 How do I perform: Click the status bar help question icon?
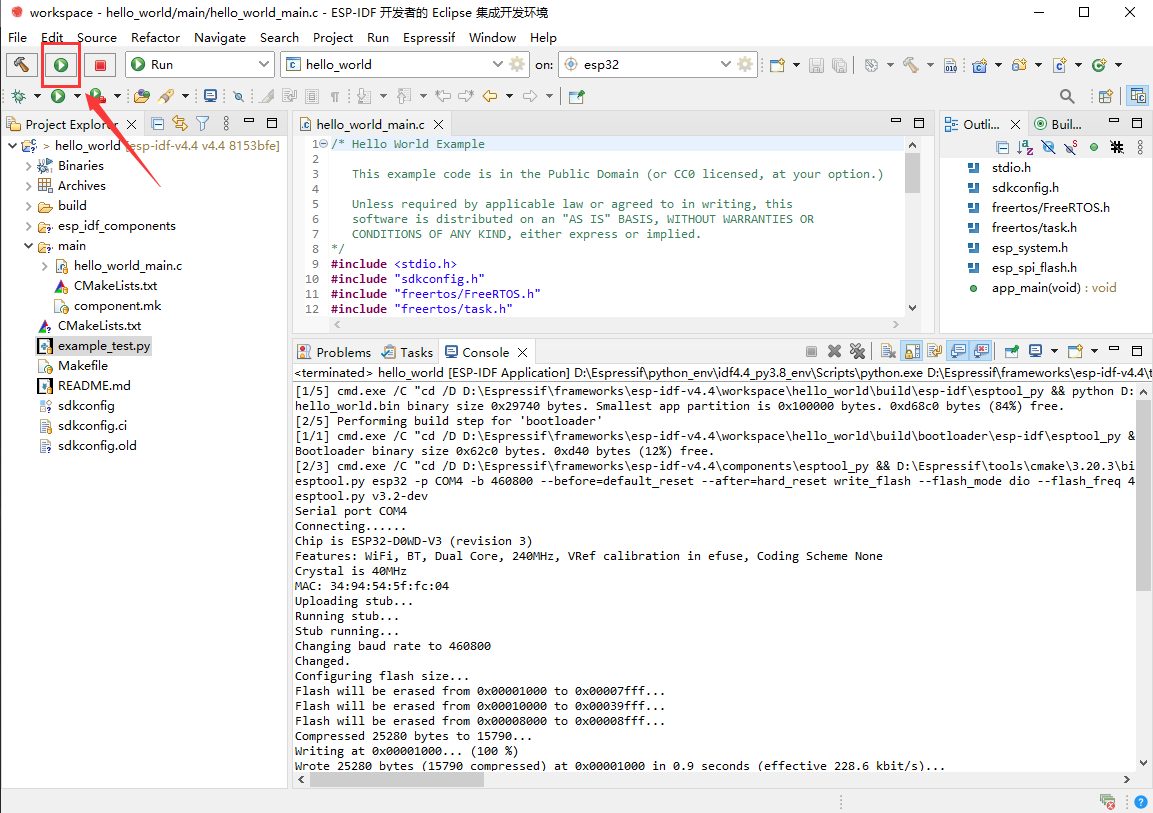pos(1140,801)
